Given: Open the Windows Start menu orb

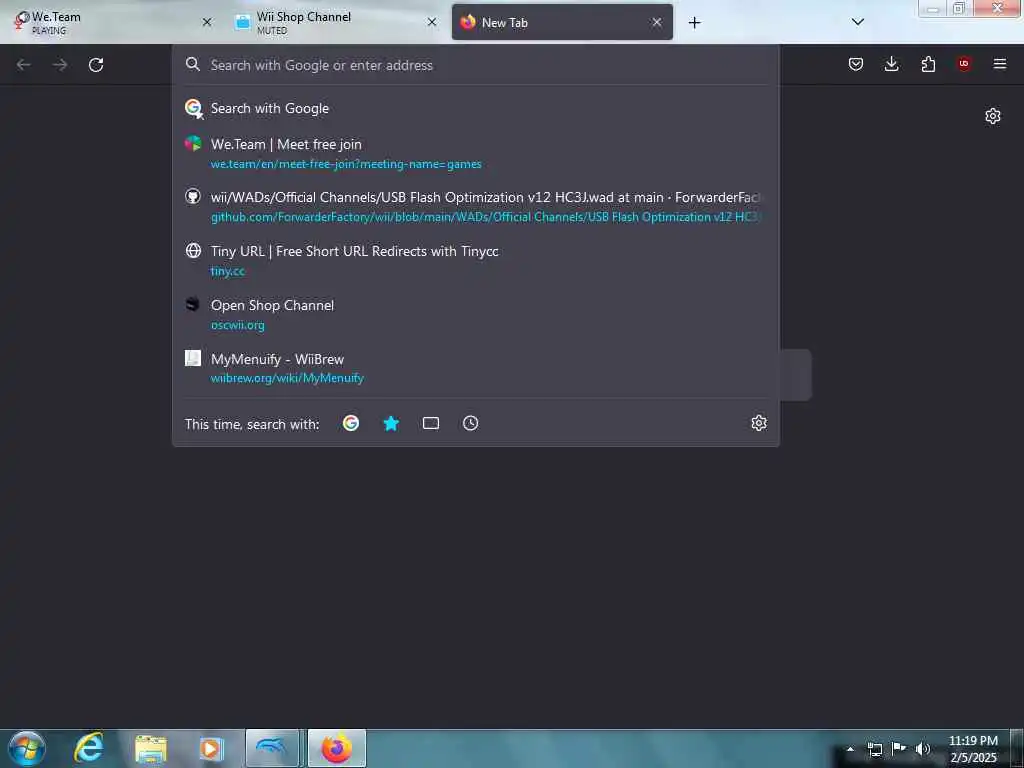Looking at the screenshot, I should 27,748.
